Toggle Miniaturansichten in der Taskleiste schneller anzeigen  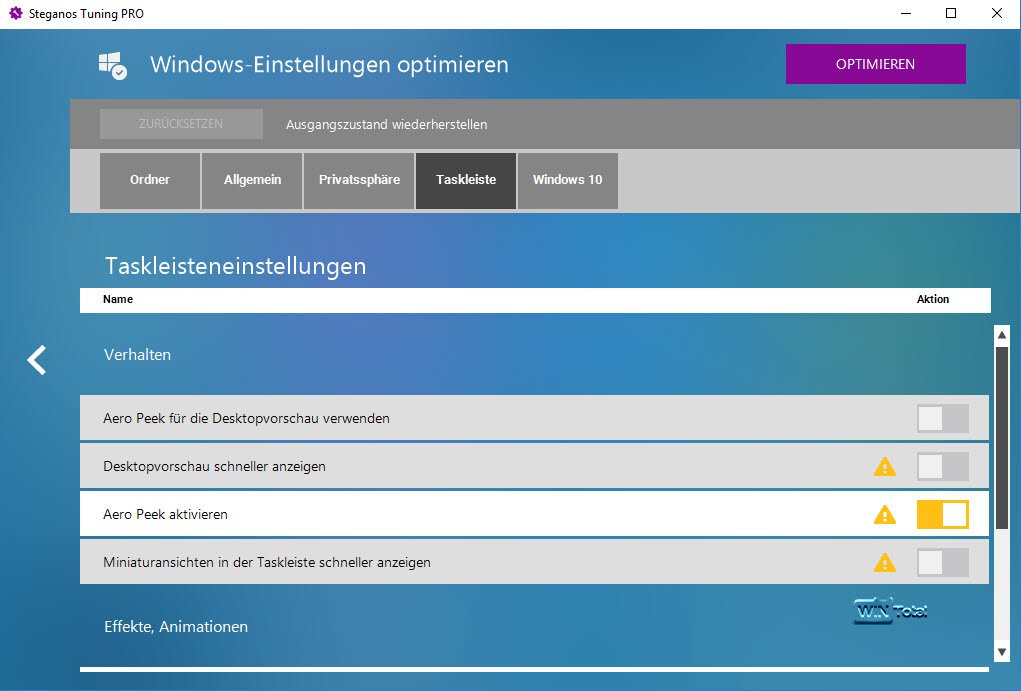point(942,563)
